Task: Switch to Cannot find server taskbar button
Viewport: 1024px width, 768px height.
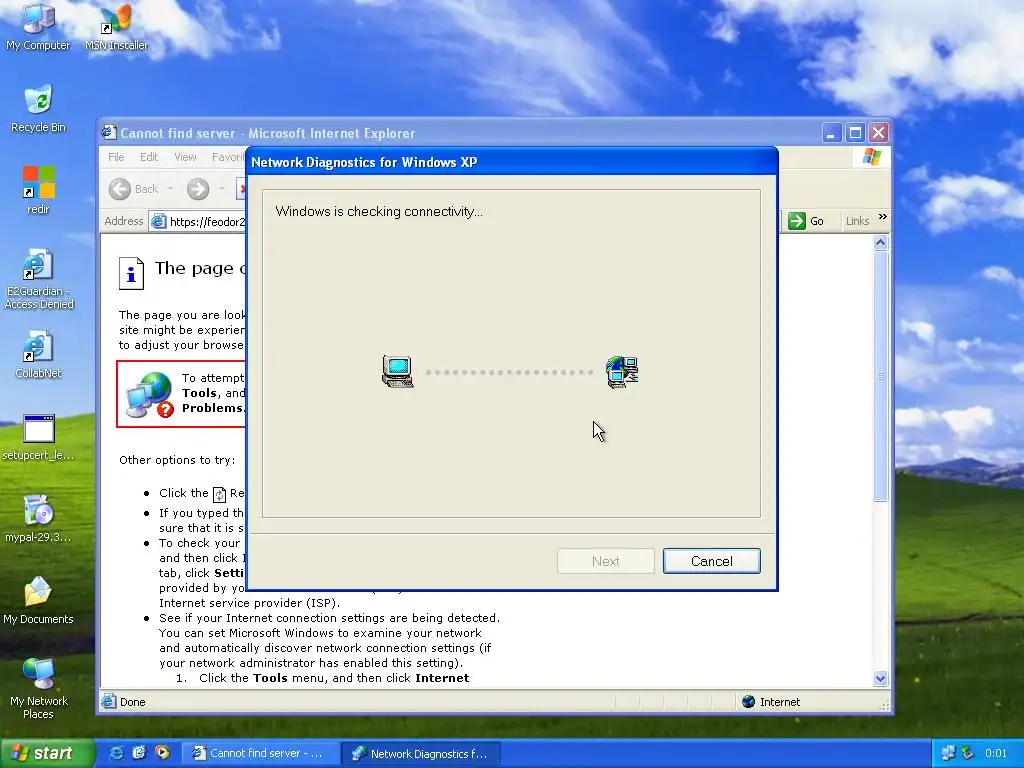Action: click(259, 753)
